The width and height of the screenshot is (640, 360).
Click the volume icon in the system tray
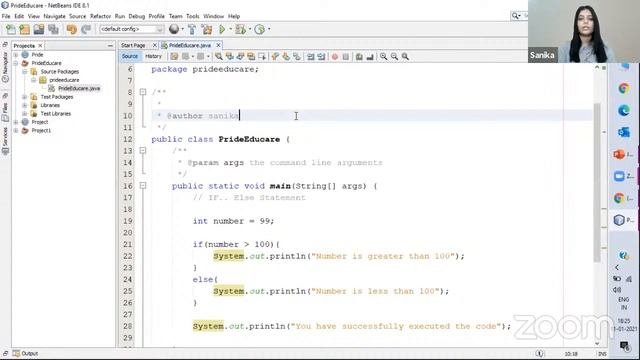point(617,289)
